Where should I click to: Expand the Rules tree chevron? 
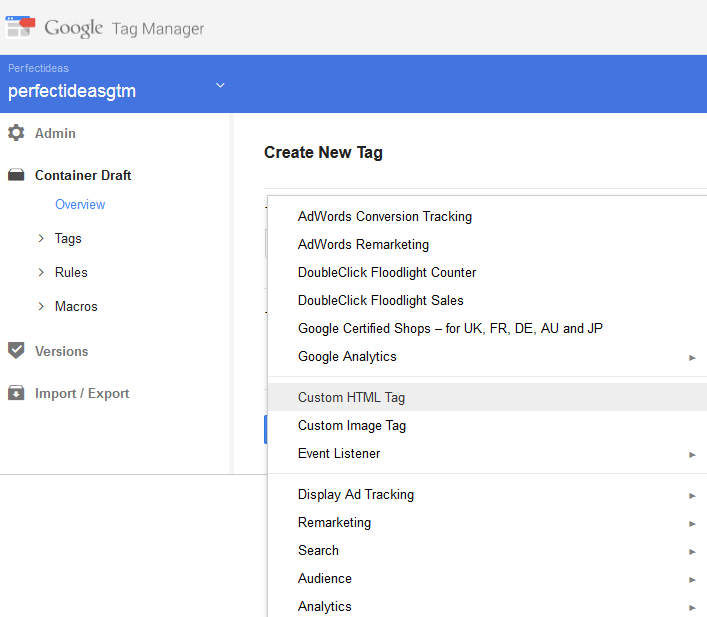click(41, 272)
